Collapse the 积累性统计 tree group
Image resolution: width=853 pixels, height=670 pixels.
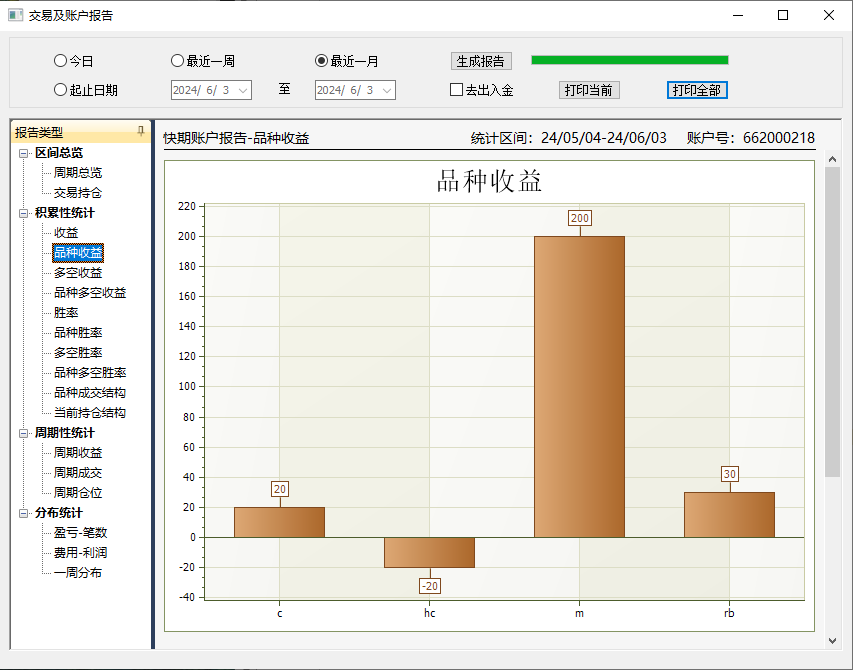coord(24,213)
